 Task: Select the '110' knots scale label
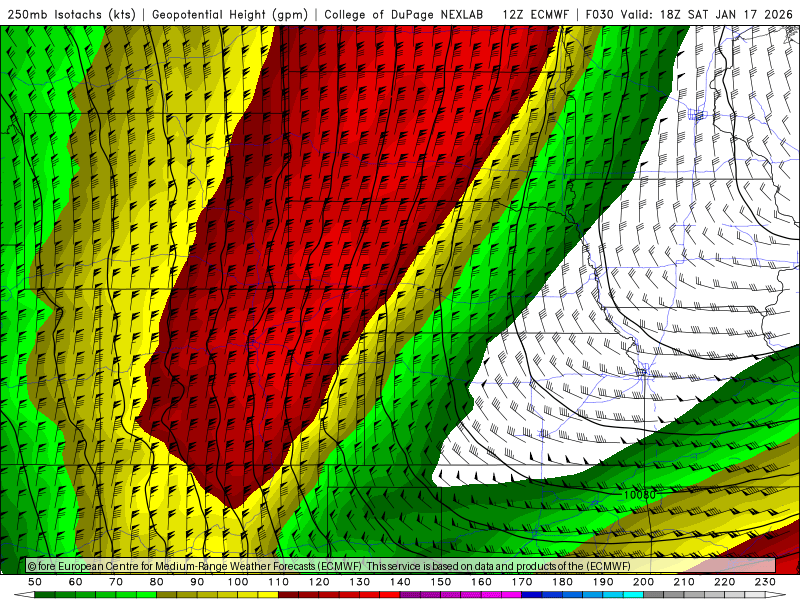coord(279,582)
